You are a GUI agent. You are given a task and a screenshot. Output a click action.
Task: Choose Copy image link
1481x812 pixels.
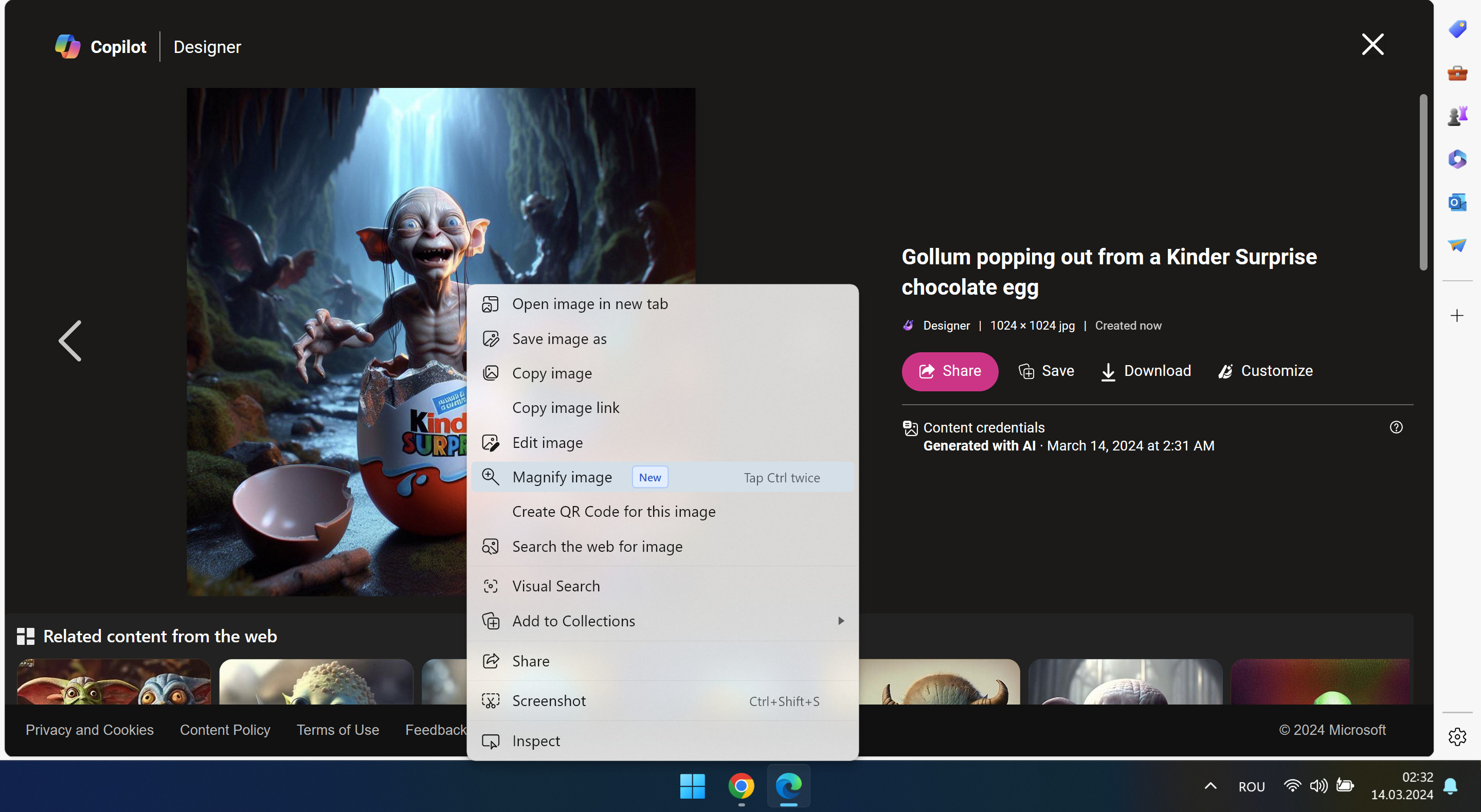(x=662, y=408)
